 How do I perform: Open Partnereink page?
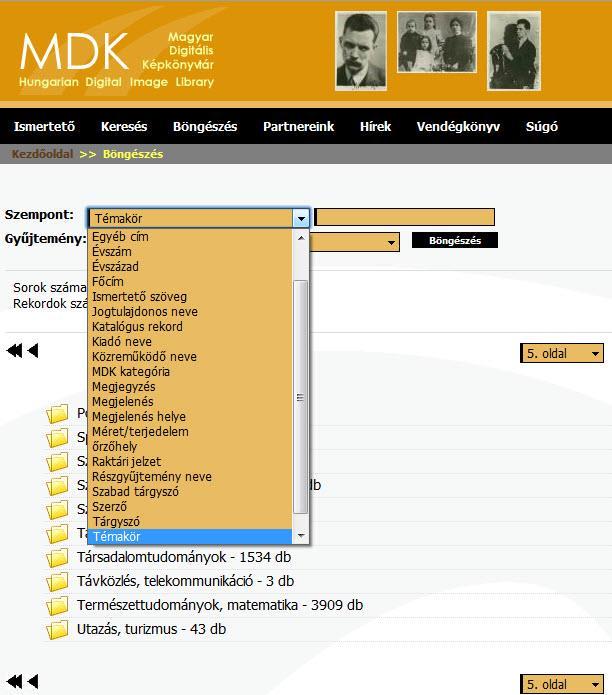tap(298, 126)
